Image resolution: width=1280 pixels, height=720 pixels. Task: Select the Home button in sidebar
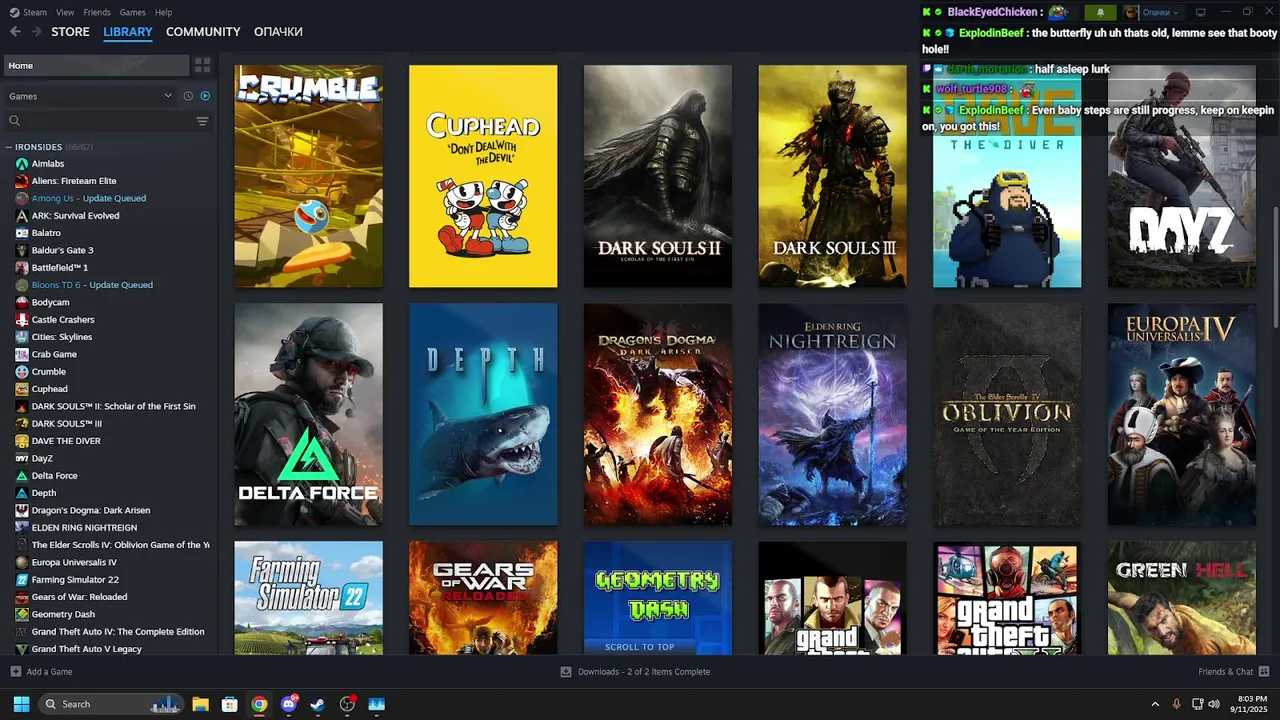point(96,65)
